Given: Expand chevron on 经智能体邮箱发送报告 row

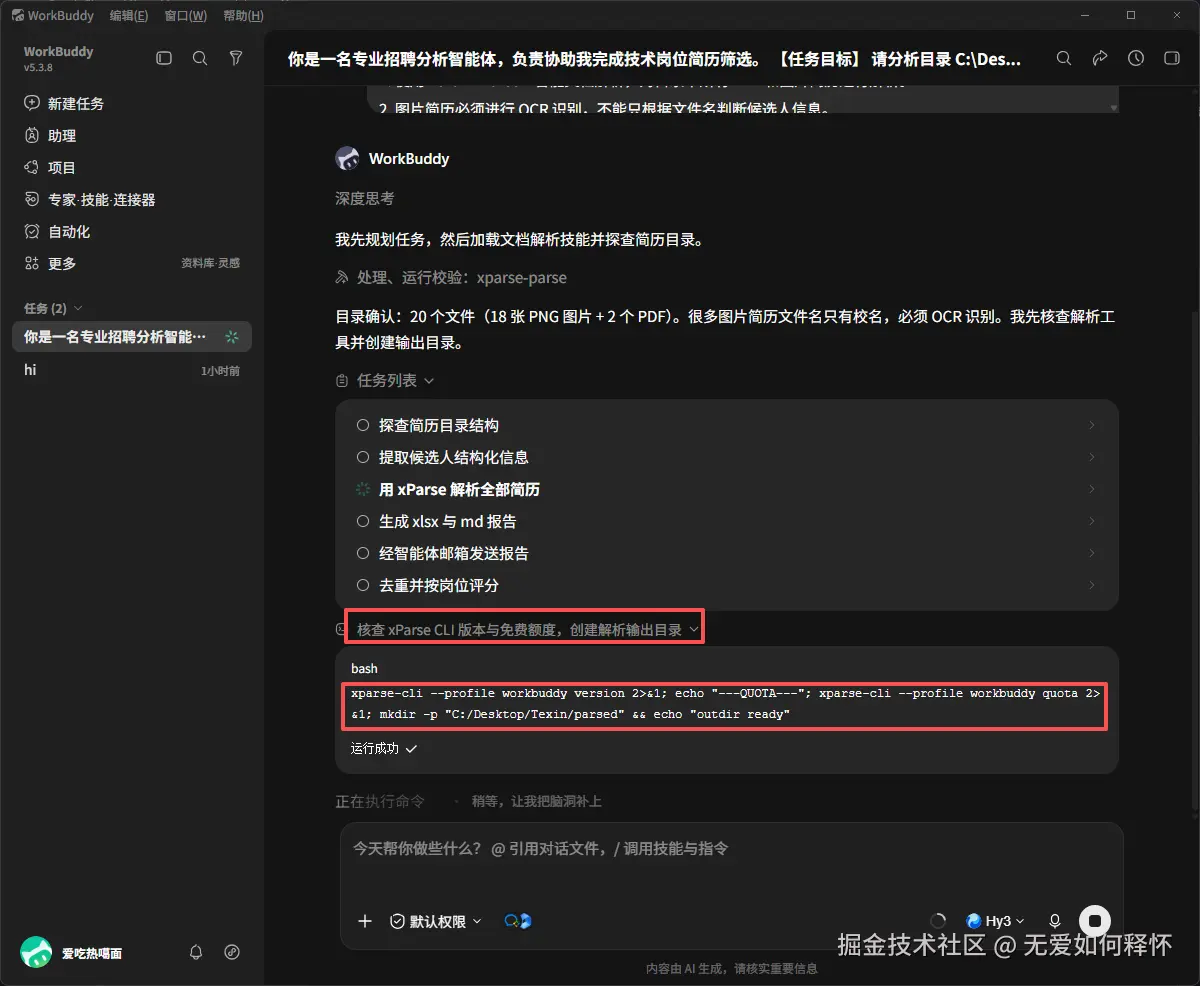Looking at the screenshot, I should [x=1091, y=553].
